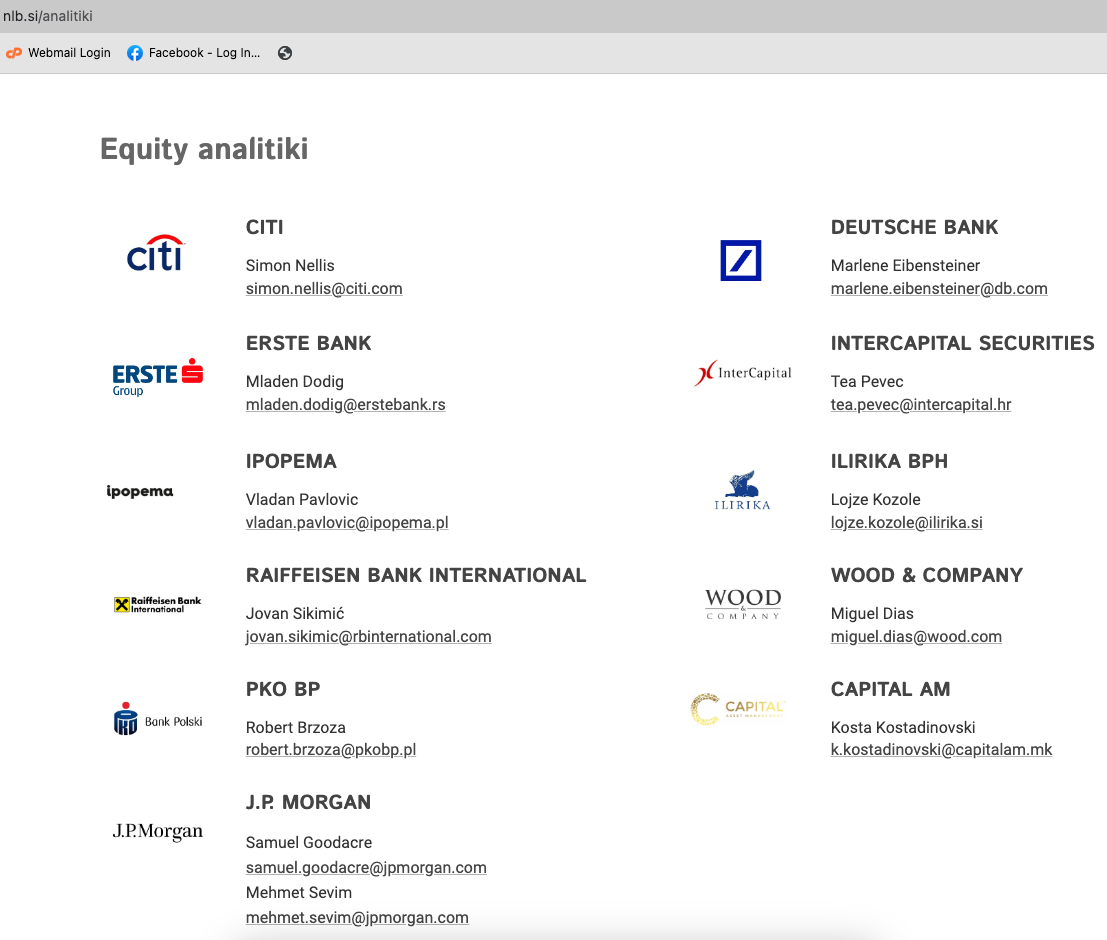The width and height of the screenshot is (1107, 940).
Task: Click the INTERCAPITAL SECURITIES heading
Action: (962, 343)
